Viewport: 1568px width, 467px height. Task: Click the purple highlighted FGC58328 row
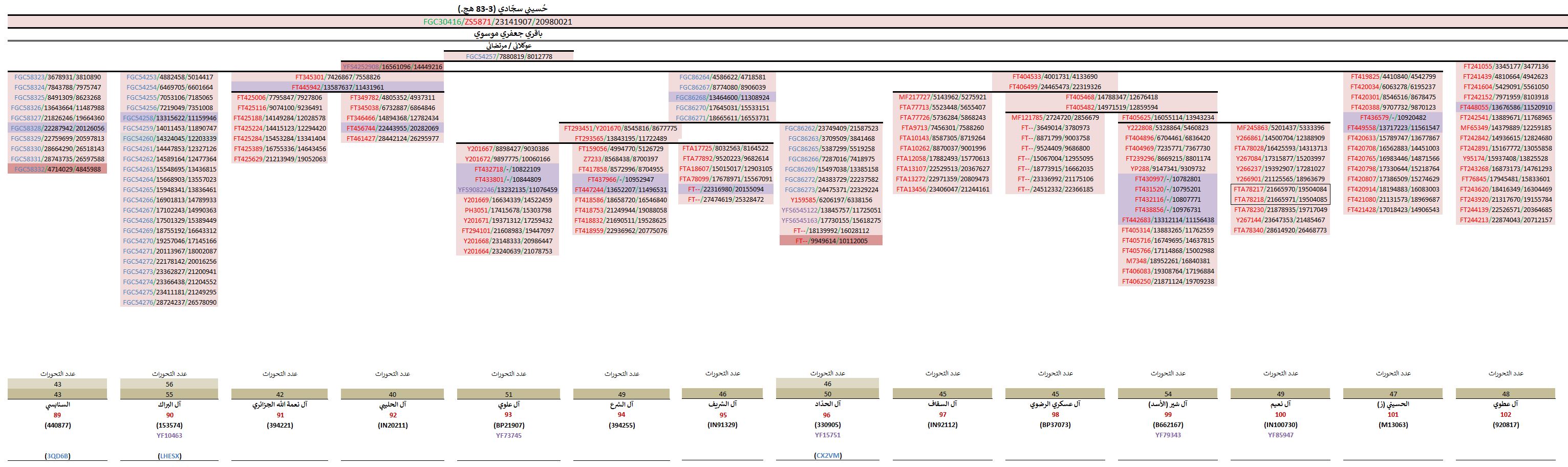tap(57, 129)
